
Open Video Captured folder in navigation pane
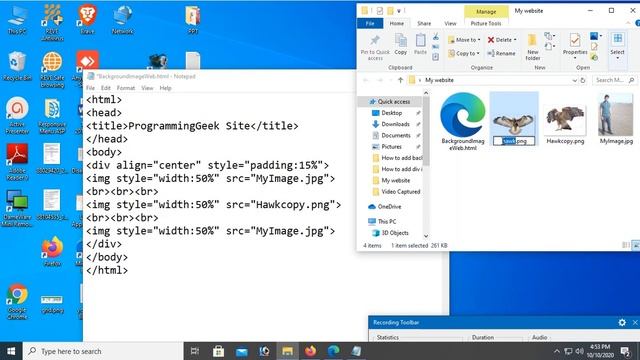click(400, 191)
